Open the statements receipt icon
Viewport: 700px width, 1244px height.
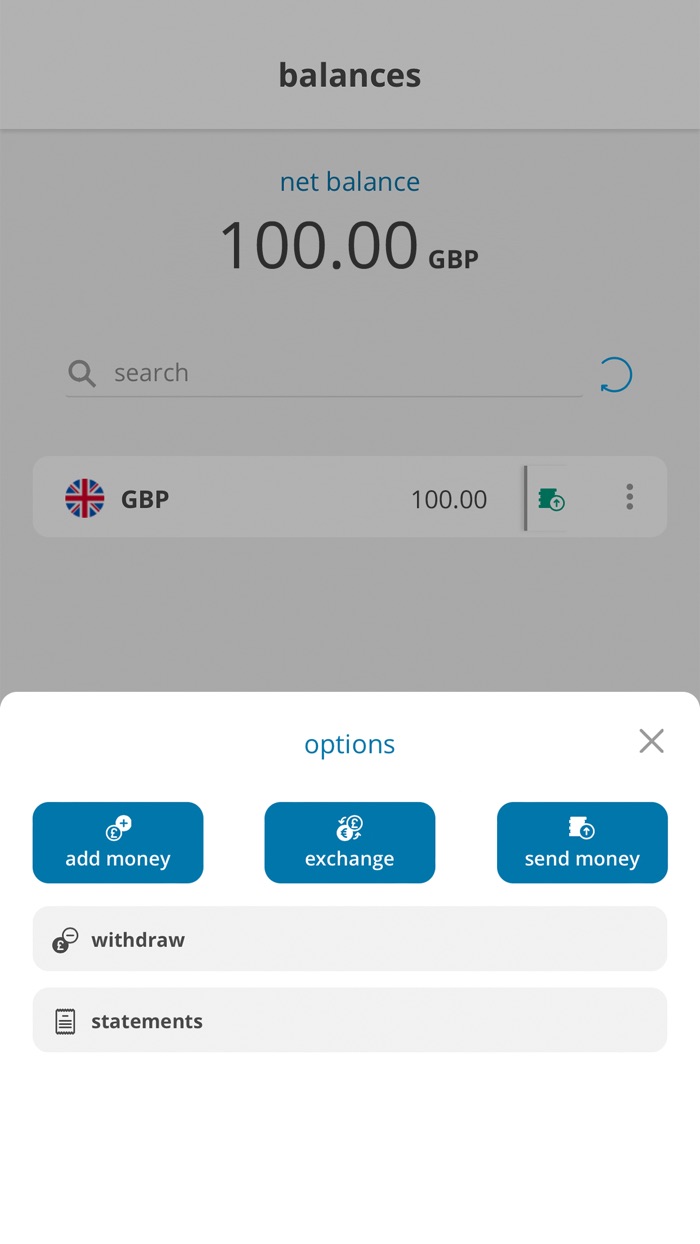point(64,1019)
